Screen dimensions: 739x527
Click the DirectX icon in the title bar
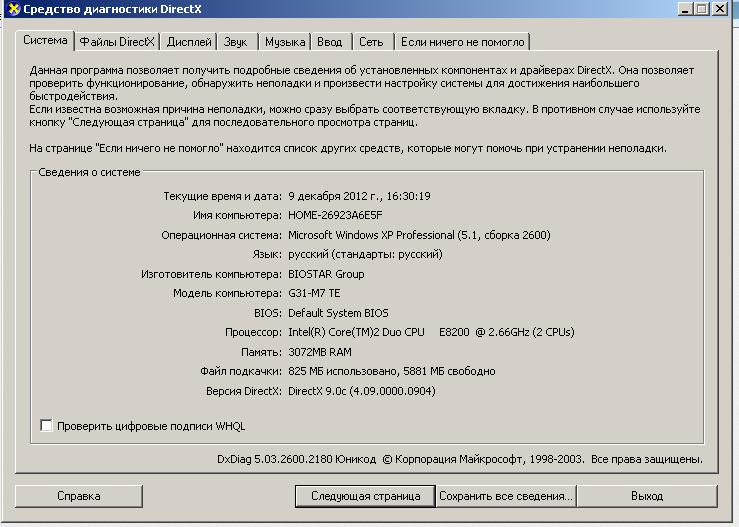point(13,9)
